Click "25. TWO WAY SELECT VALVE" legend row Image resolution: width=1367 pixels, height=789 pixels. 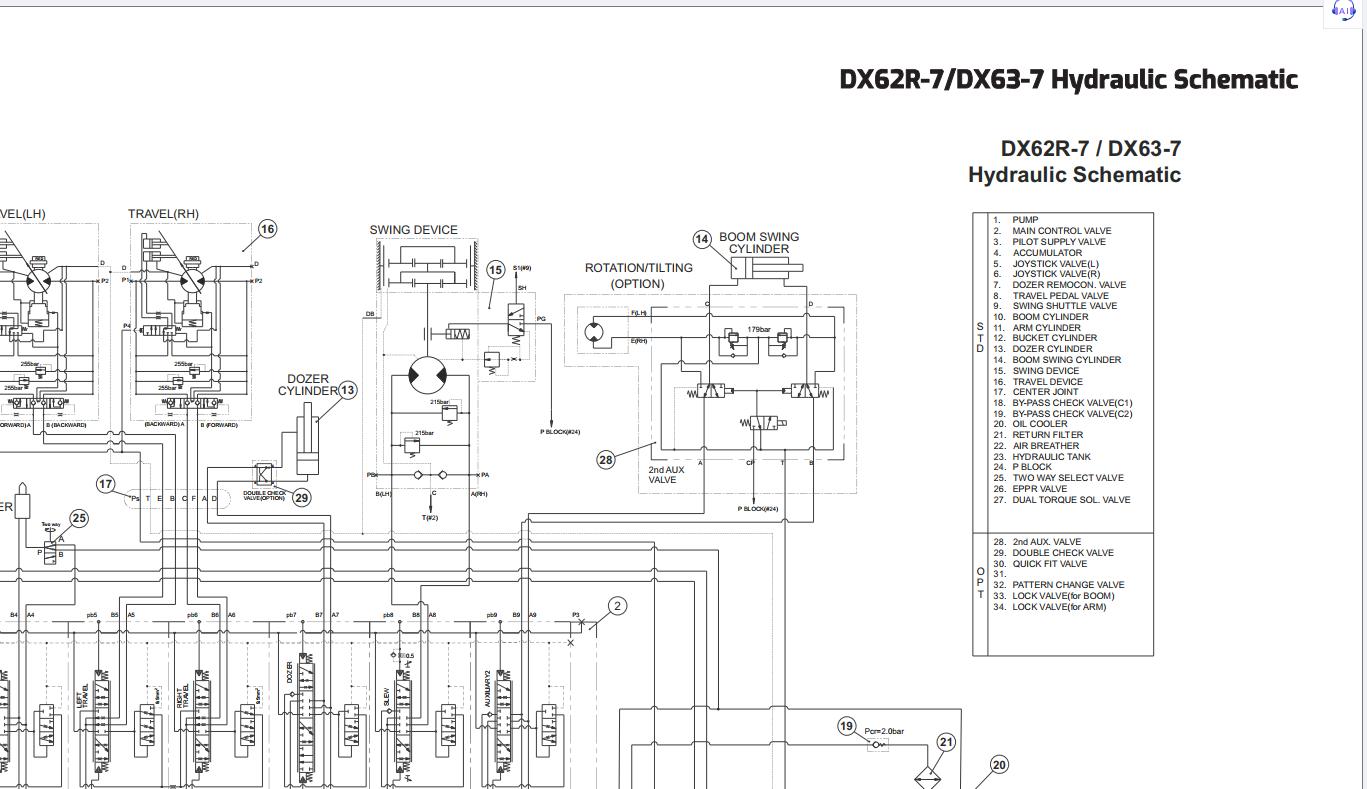(x=1058, y=478)
